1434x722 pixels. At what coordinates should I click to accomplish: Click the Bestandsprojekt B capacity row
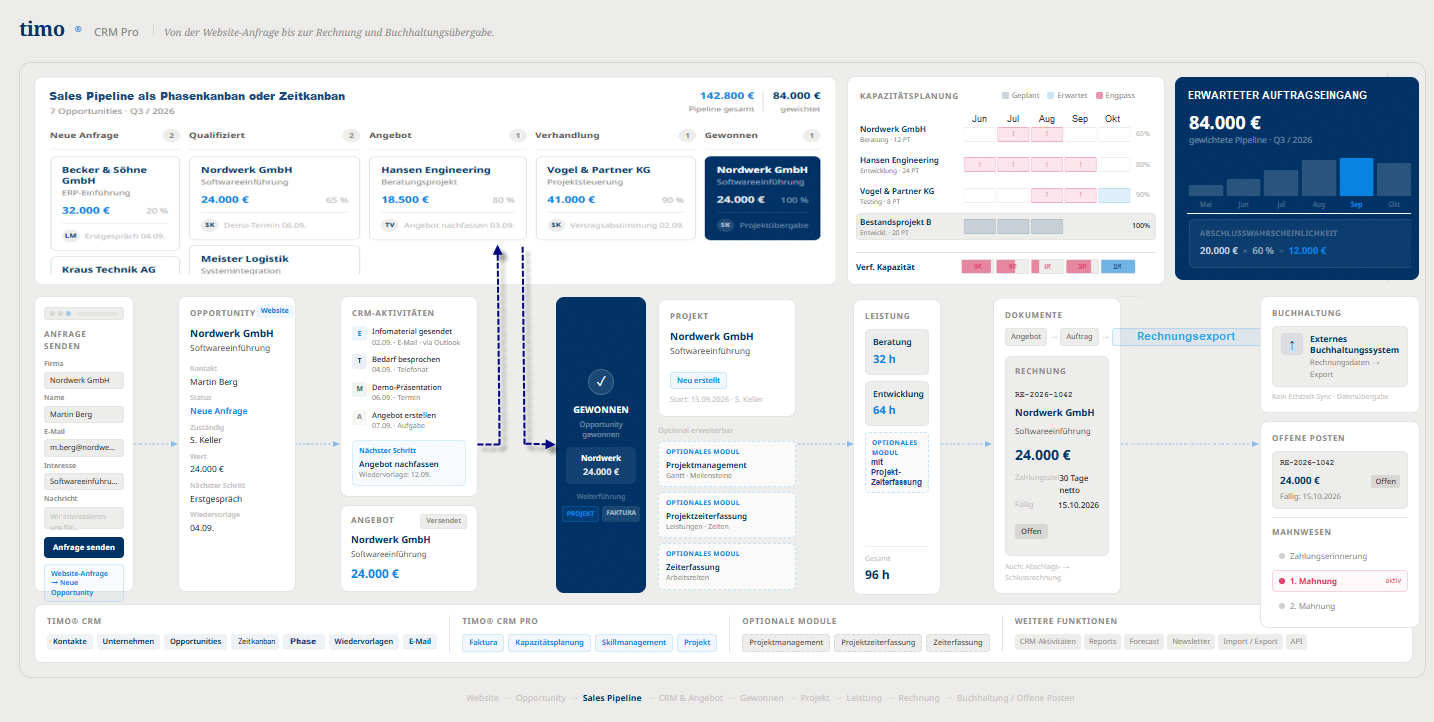click(1006, 226)
